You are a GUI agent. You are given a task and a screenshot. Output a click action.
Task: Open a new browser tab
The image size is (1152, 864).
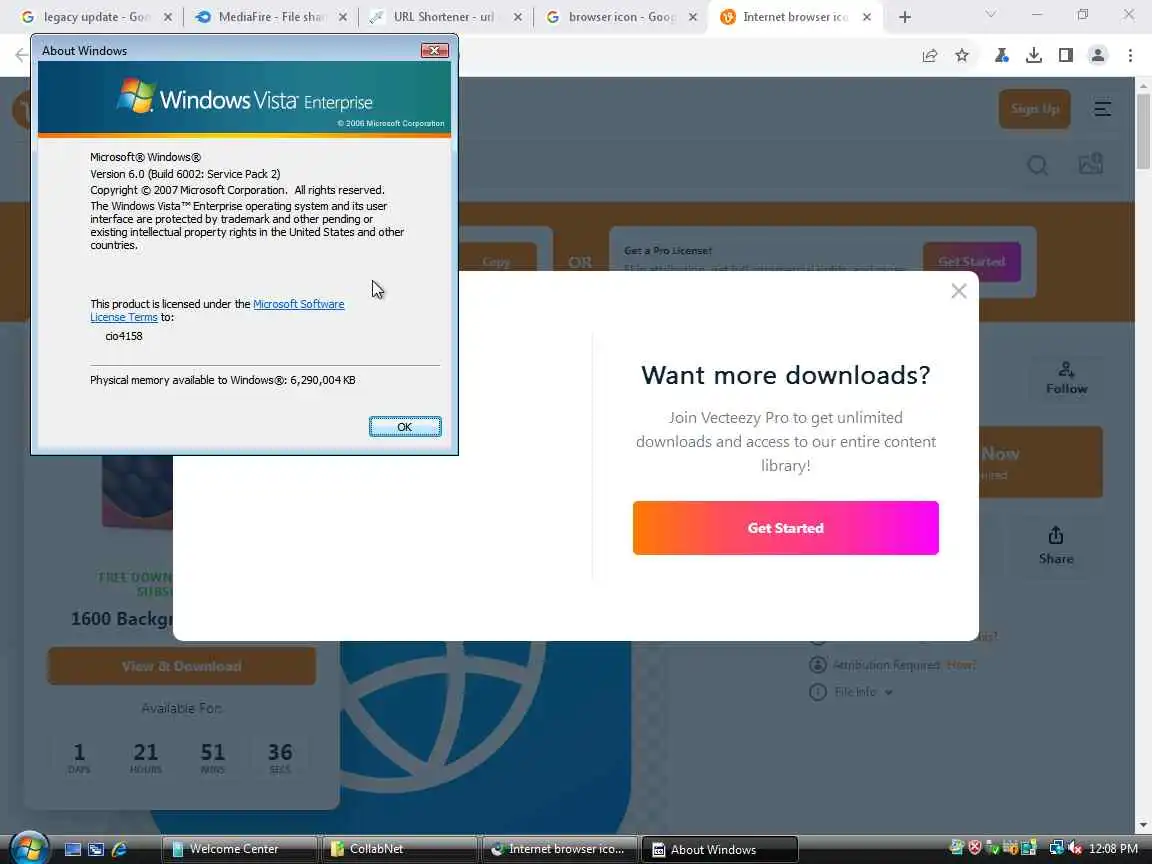click(x=904, y=17)
